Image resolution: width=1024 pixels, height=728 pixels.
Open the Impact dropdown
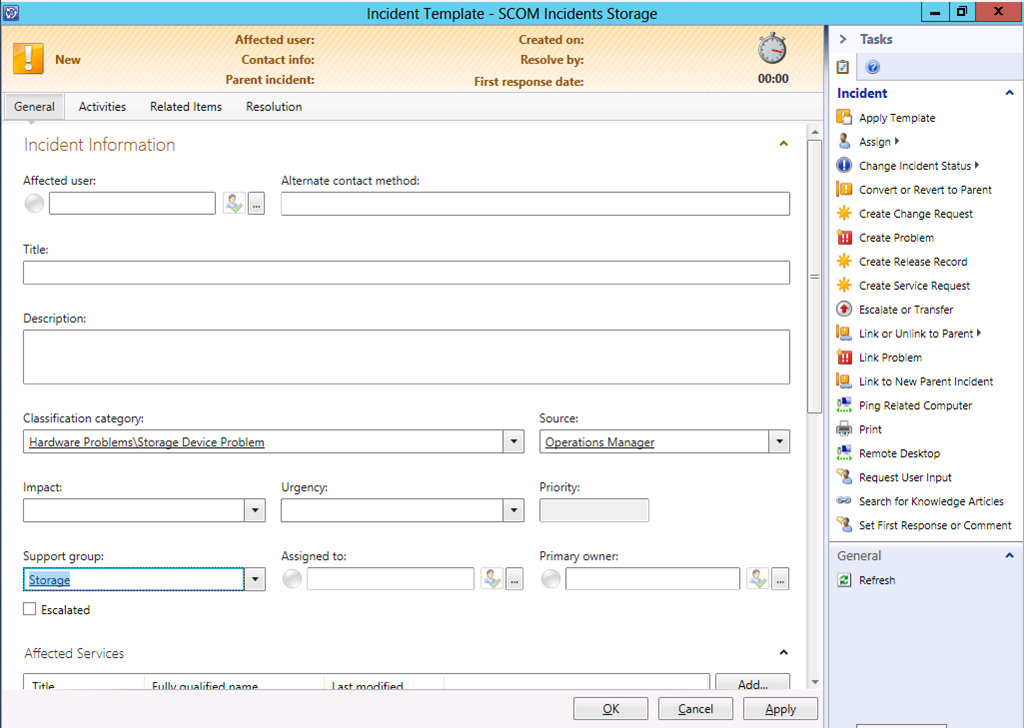pyautogui.click(x=255, y=511)
